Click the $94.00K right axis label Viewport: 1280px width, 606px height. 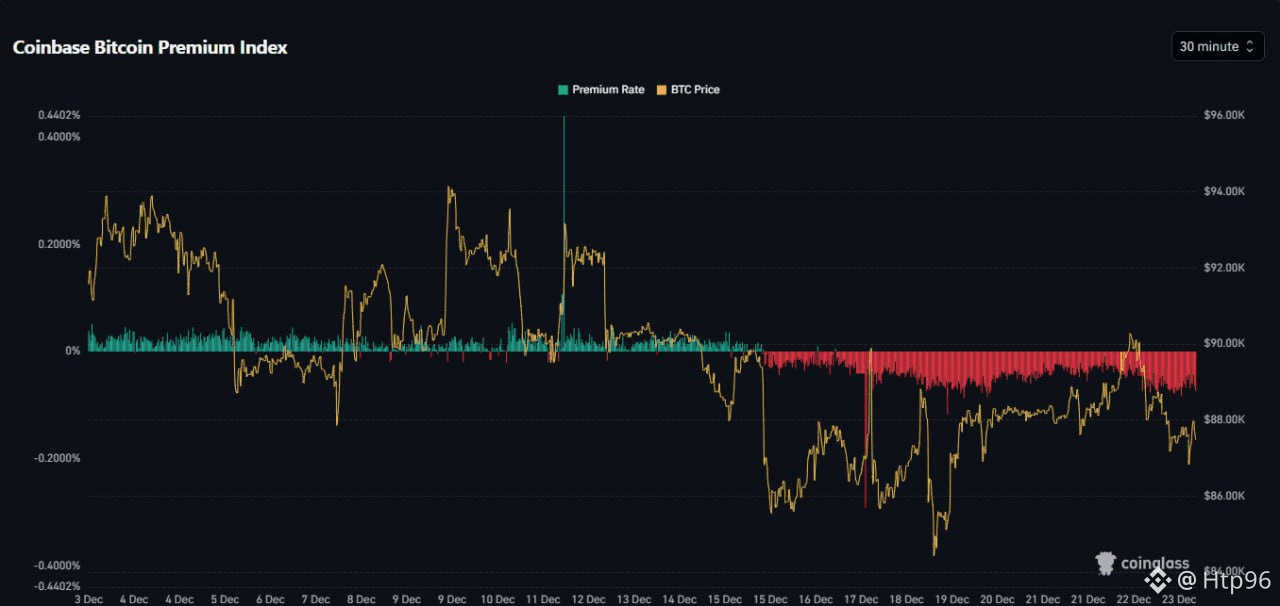1224,192
